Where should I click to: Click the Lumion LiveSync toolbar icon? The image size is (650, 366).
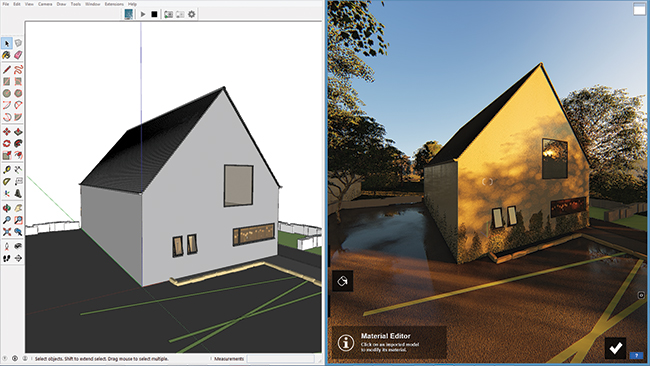point(129,14)
